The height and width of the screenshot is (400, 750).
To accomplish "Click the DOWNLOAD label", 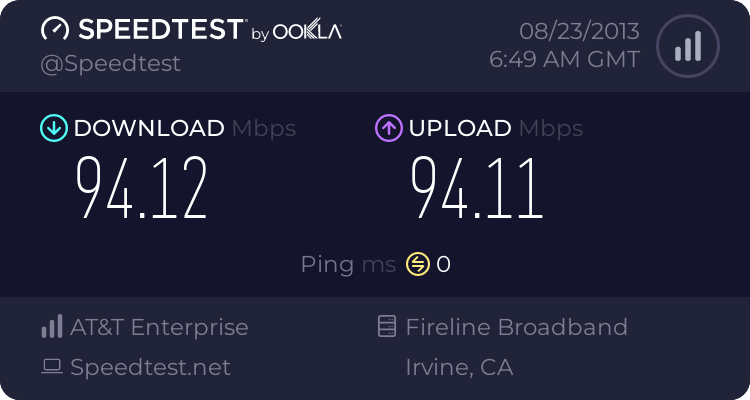I will pyautogui.click(x=149, y=128).
